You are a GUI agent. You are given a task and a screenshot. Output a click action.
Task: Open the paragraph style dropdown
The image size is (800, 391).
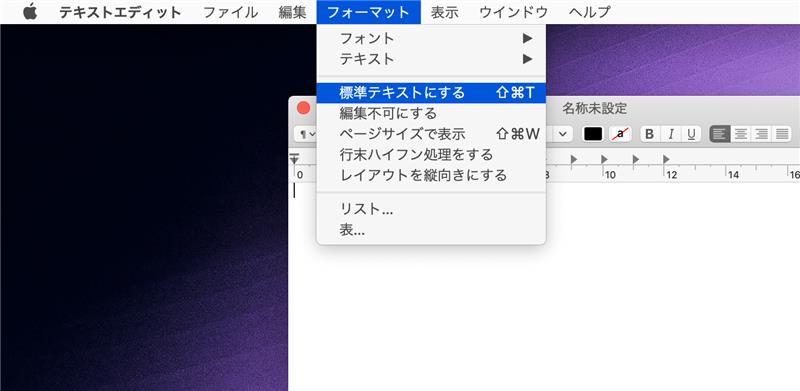(305, 134)
